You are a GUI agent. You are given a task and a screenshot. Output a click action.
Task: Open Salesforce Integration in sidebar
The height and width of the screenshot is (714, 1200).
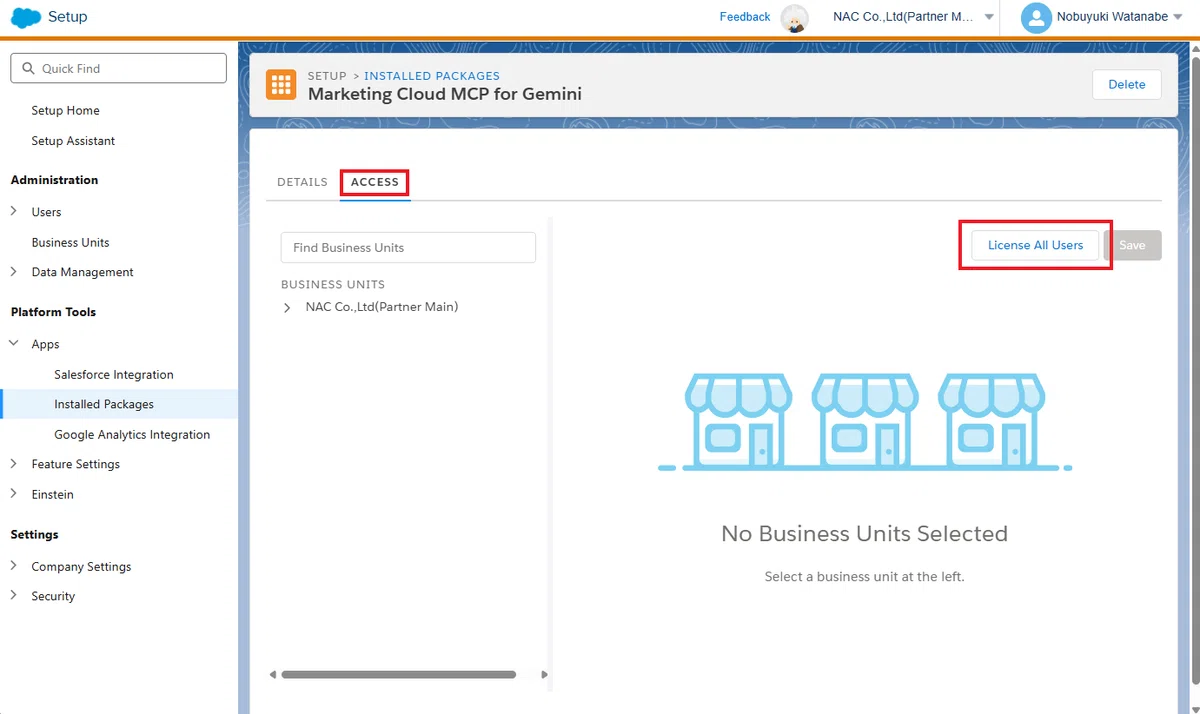(x=114, y=374)
